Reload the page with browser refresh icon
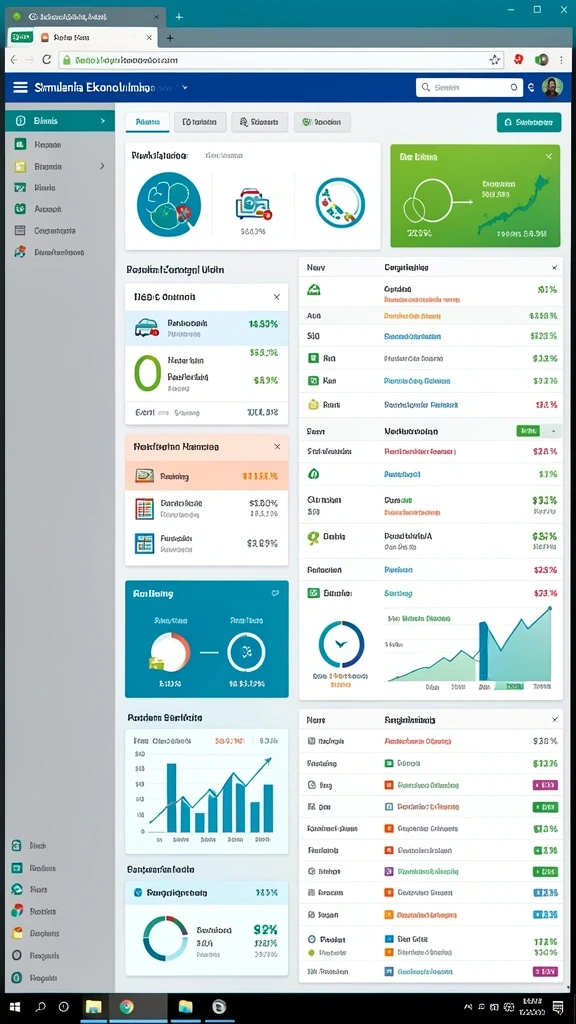576x1024 pixels. (x=46, y=59)
